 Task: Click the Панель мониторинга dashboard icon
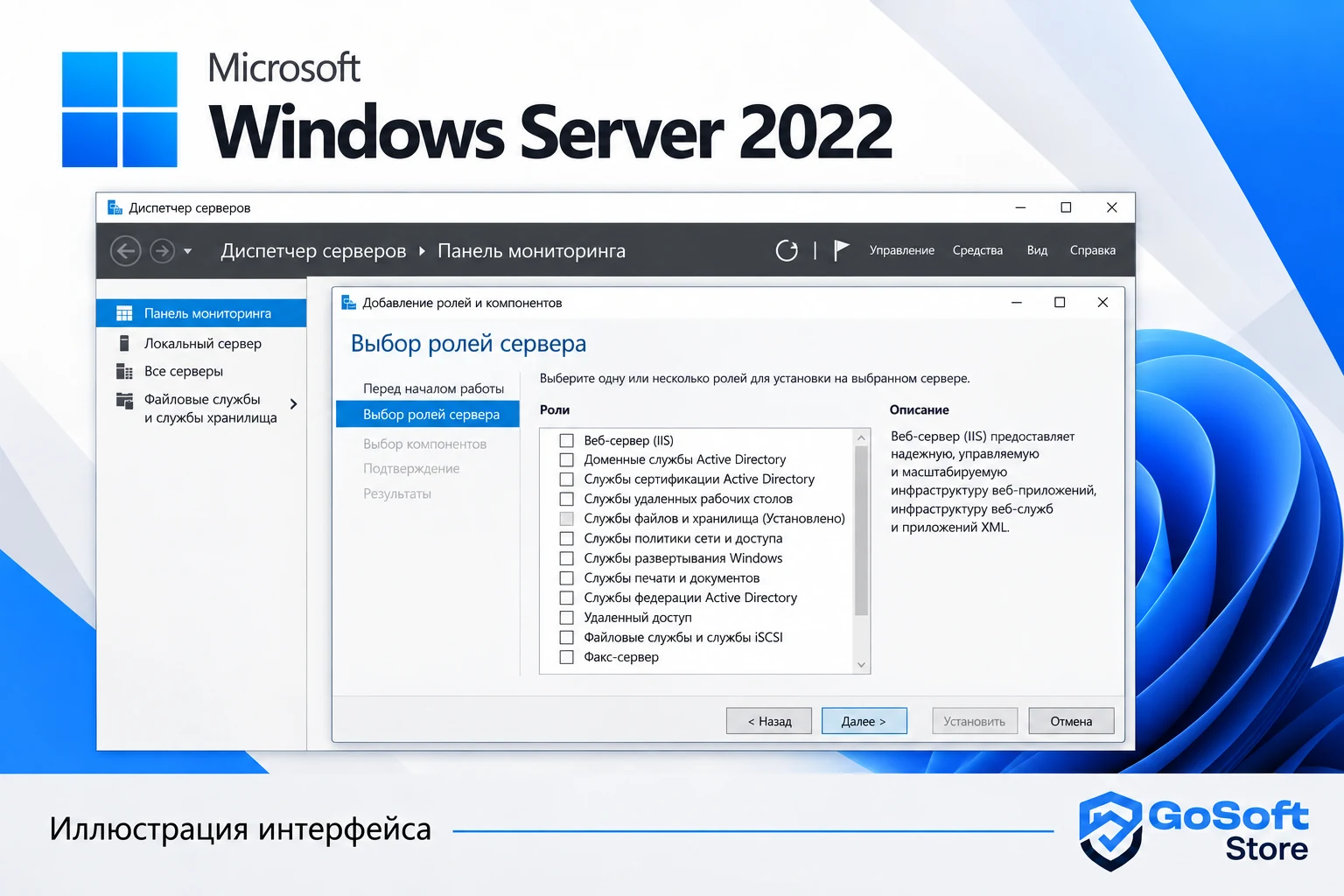[x=124, y=313]
